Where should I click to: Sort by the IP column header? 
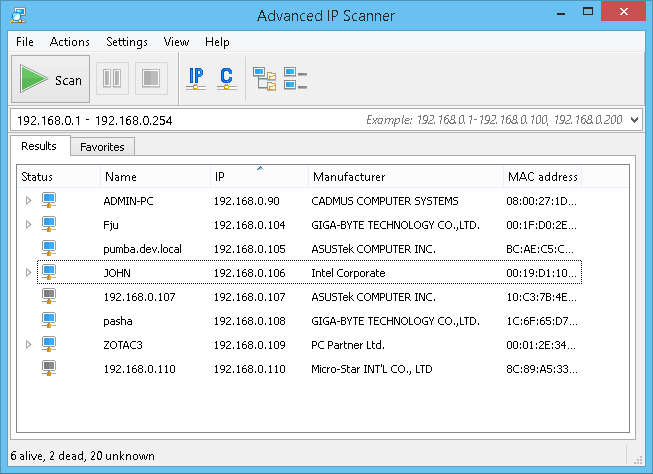[x=259, y=177]
